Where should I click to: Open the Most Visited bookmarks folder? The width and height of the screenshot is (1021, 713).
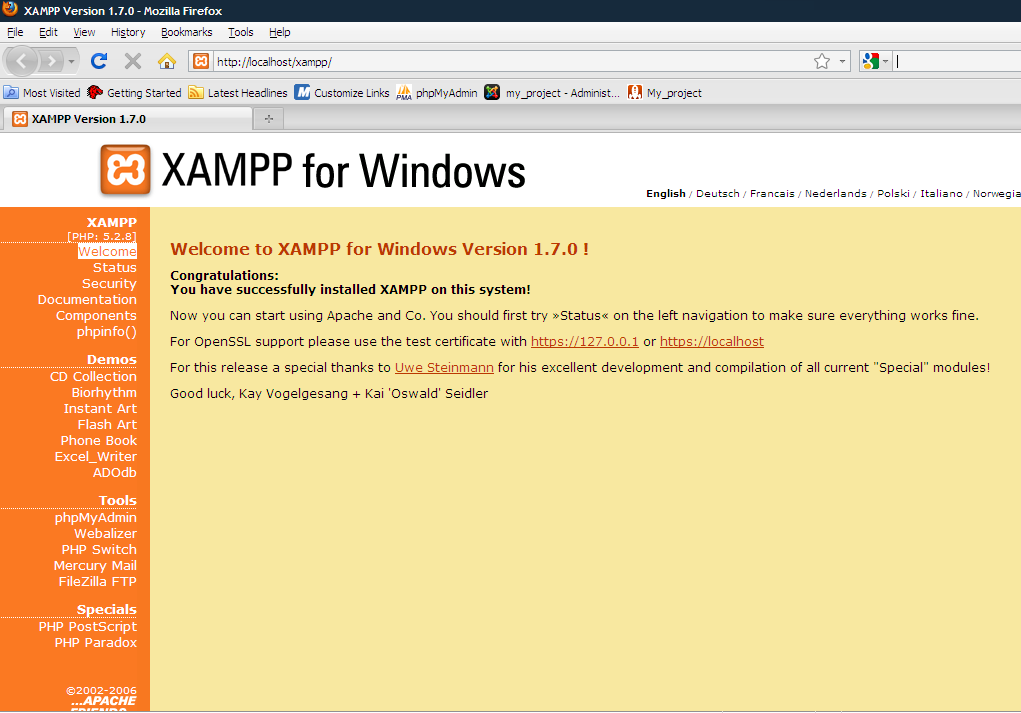coord(42,92)
